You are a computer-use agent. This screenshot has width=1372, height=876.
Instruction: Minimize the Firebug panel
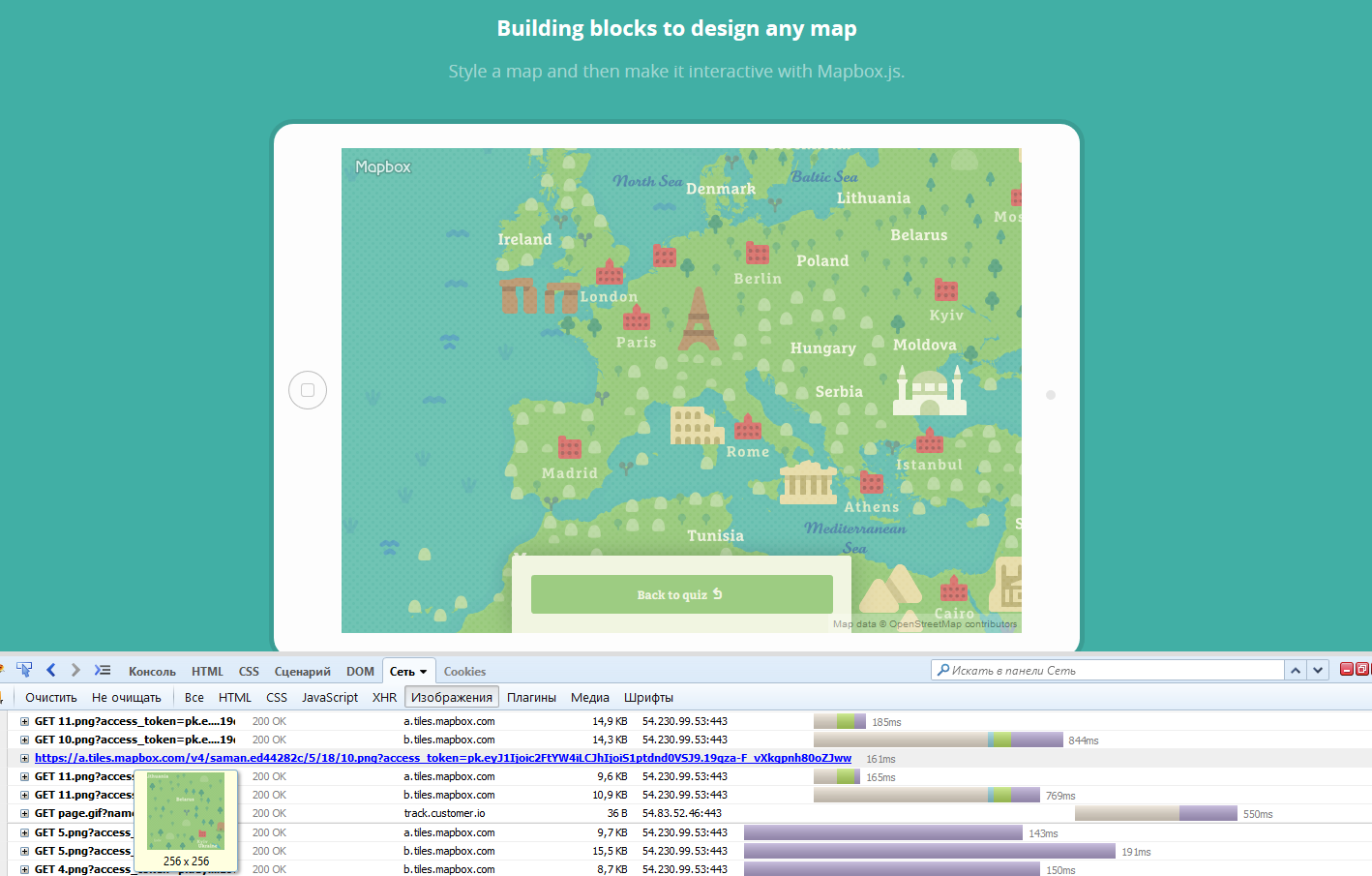(1346, 669)
